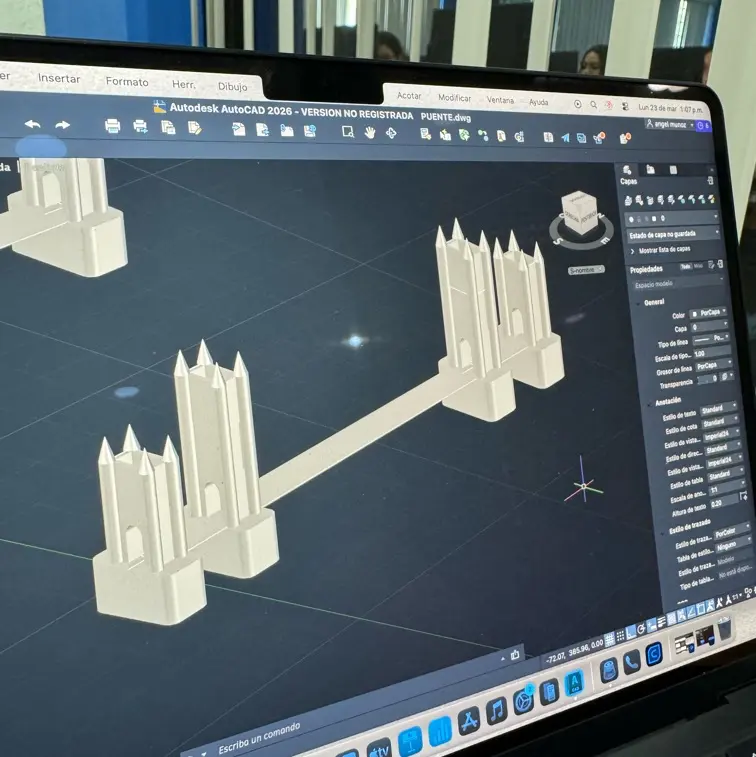Click the angel munoz account button
The height and width of the screenshot is (757, 756).
pos(670,124)
